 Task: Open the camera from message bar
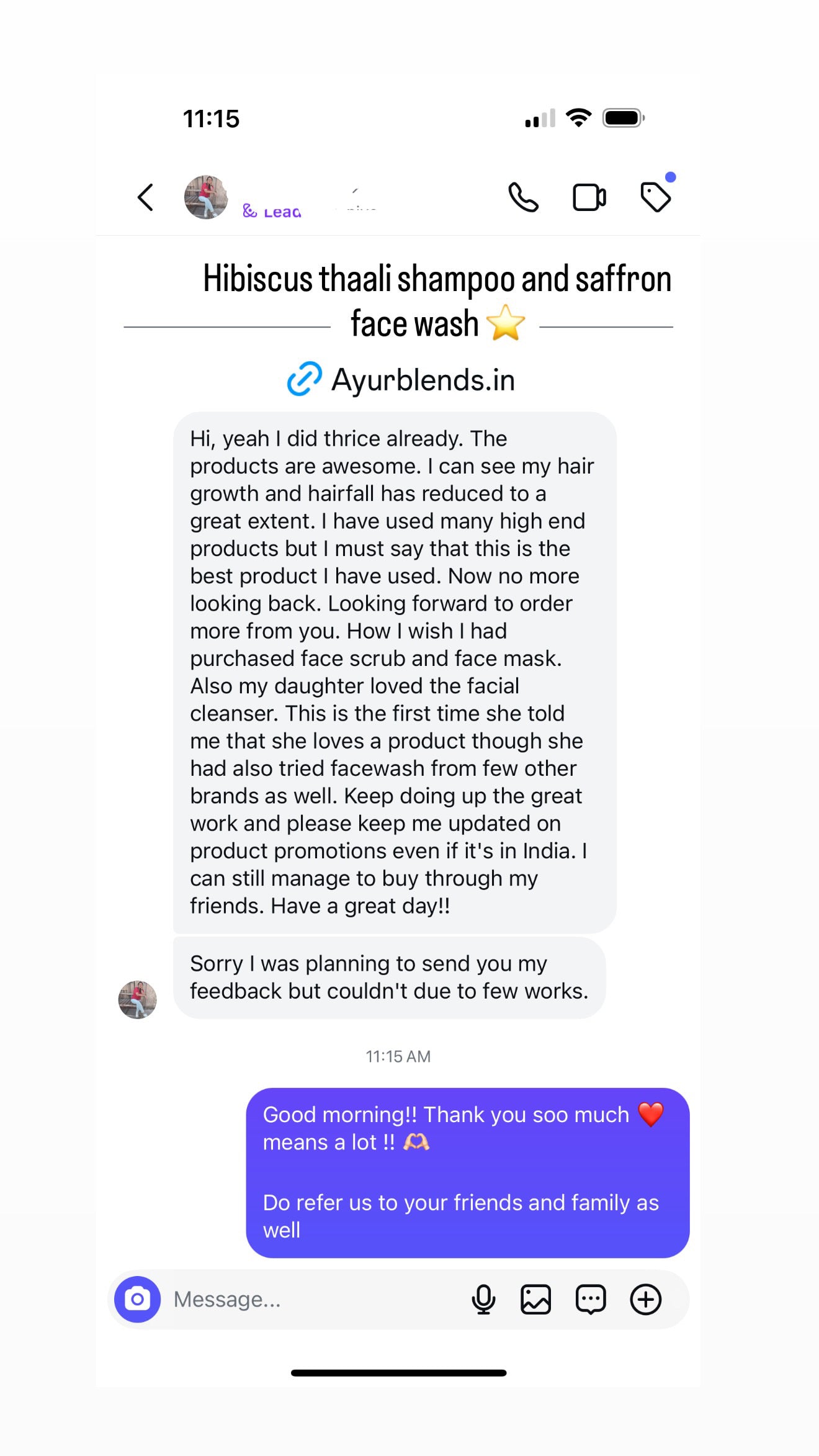137,1299
